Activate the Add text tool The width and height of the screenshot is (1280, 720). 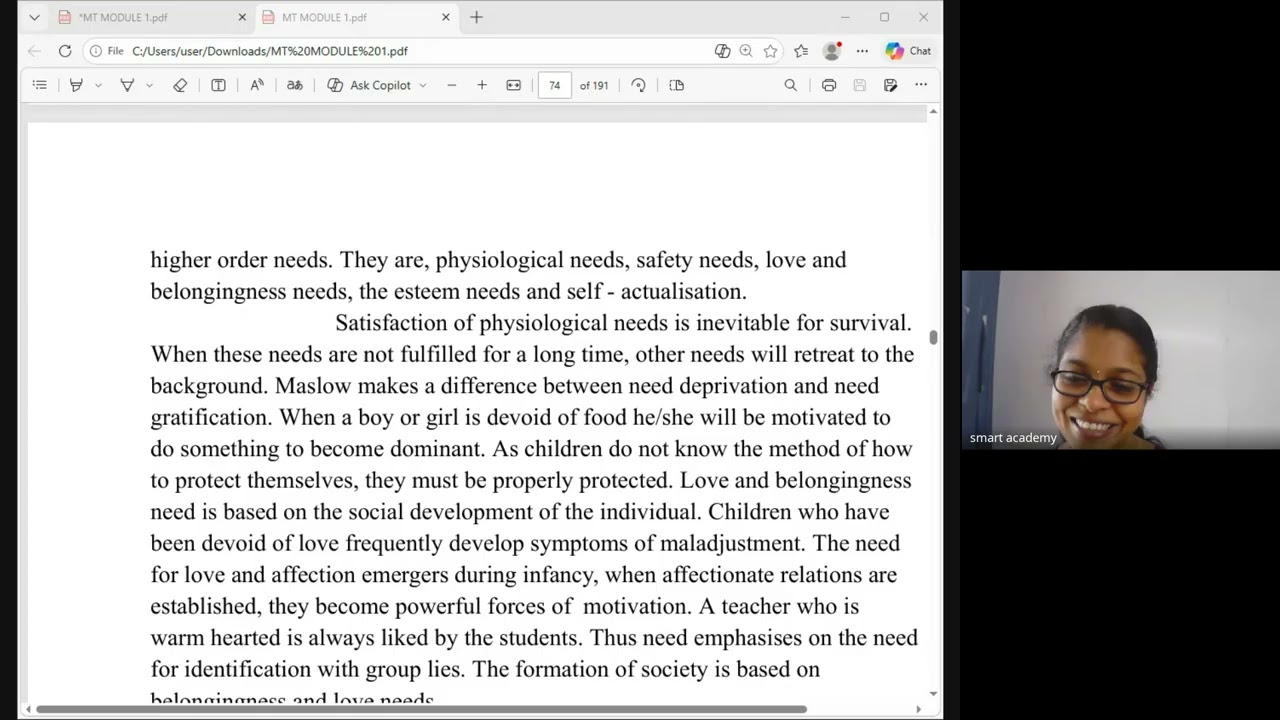click(218, 85)
